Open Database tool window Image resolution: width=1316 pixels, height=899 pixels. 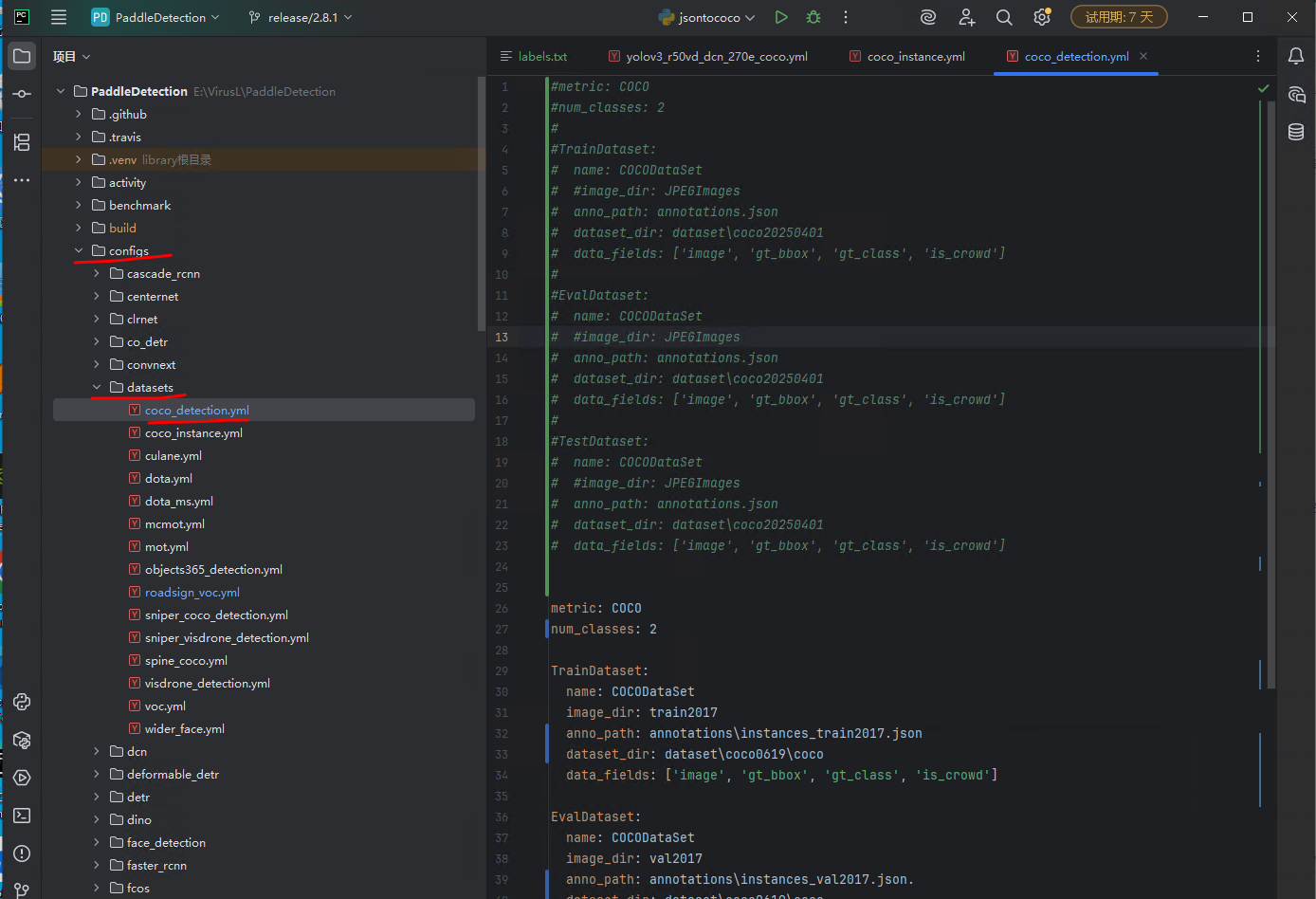click(1296, 132)
